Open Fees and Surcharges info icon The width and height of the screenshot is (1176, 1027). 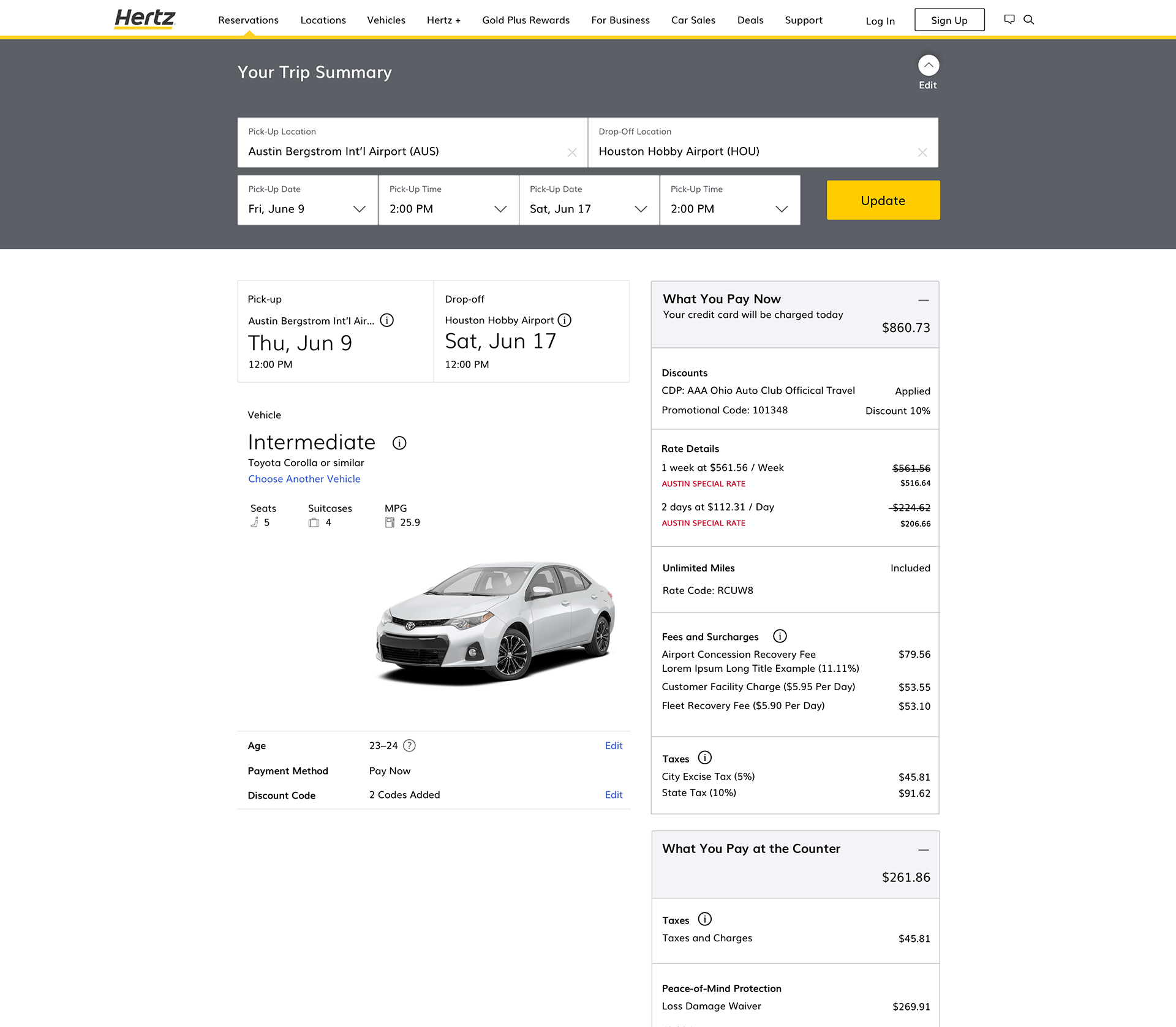(x=780, y=636)
